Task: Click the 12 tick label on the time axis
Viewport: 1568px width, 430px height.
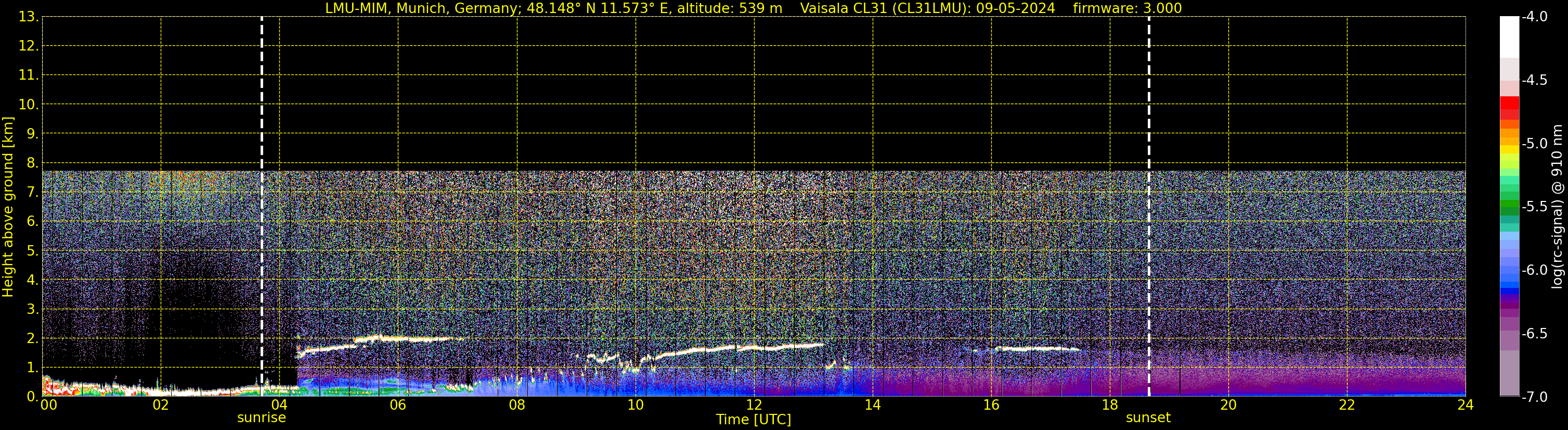Action: tap(754, 406)
